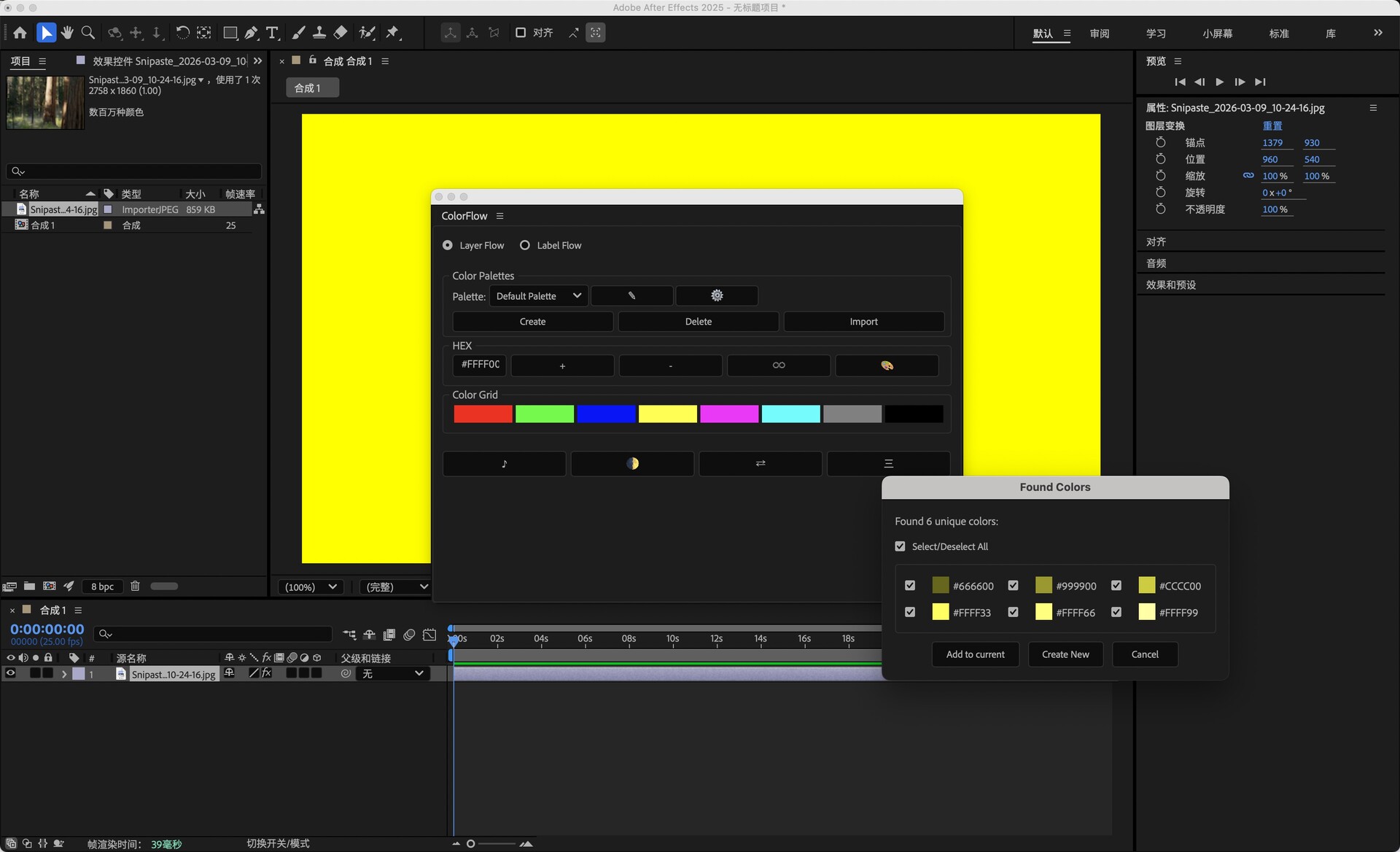Hide the Snipast layer with the eye toggle
1400x852 pixels.
[10, 673]
